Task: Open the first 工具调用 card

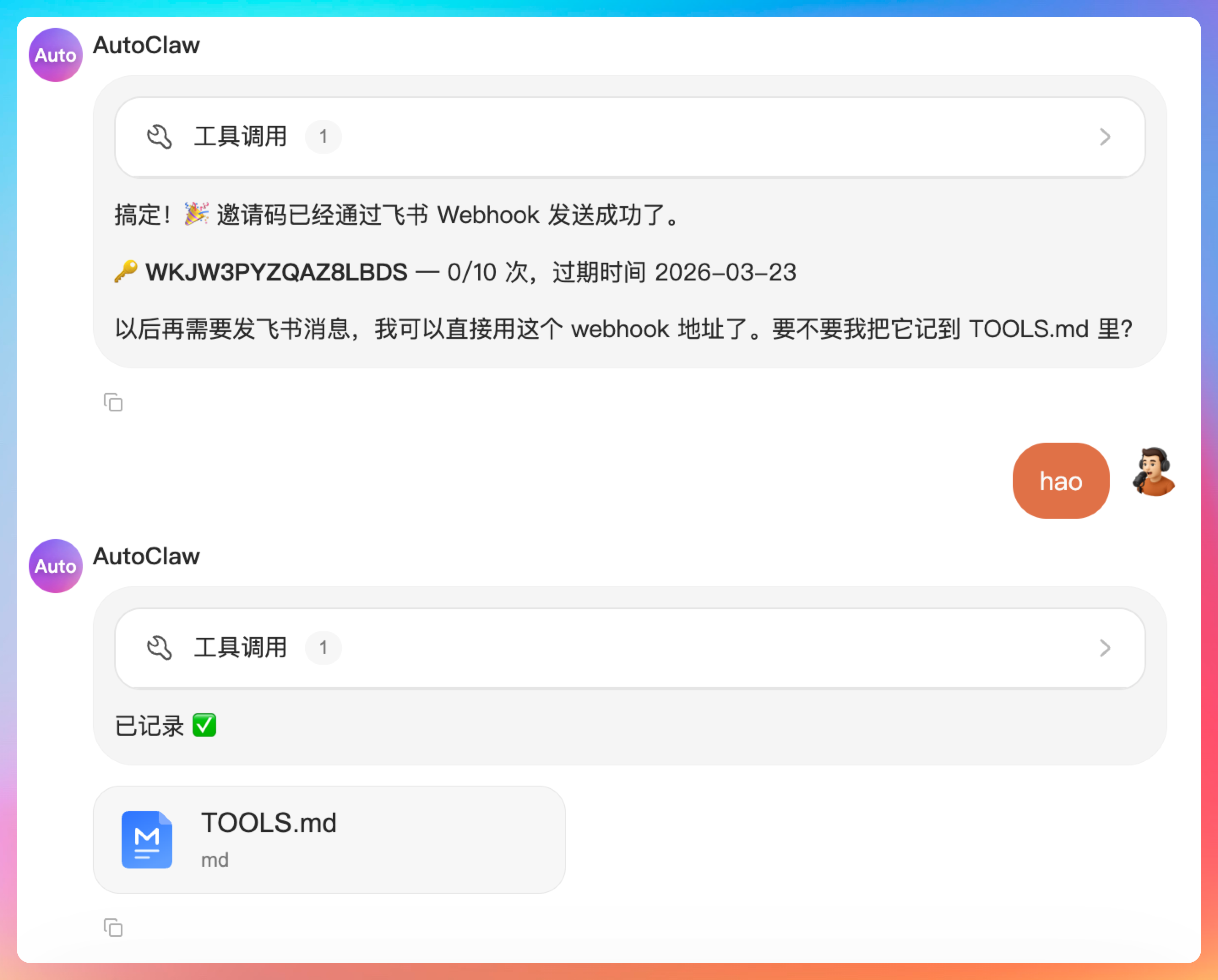Action: (629, 137)
